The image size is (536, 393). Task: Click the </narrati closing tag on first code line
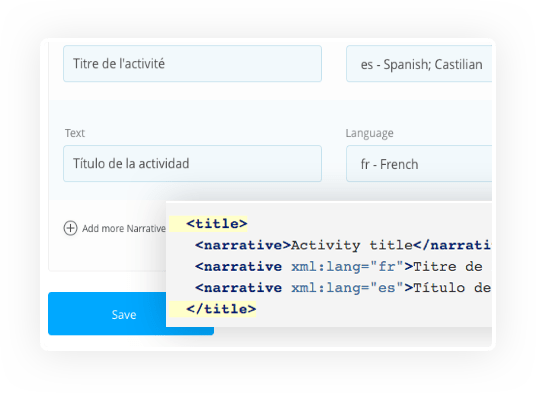click(x=452, y=245)
